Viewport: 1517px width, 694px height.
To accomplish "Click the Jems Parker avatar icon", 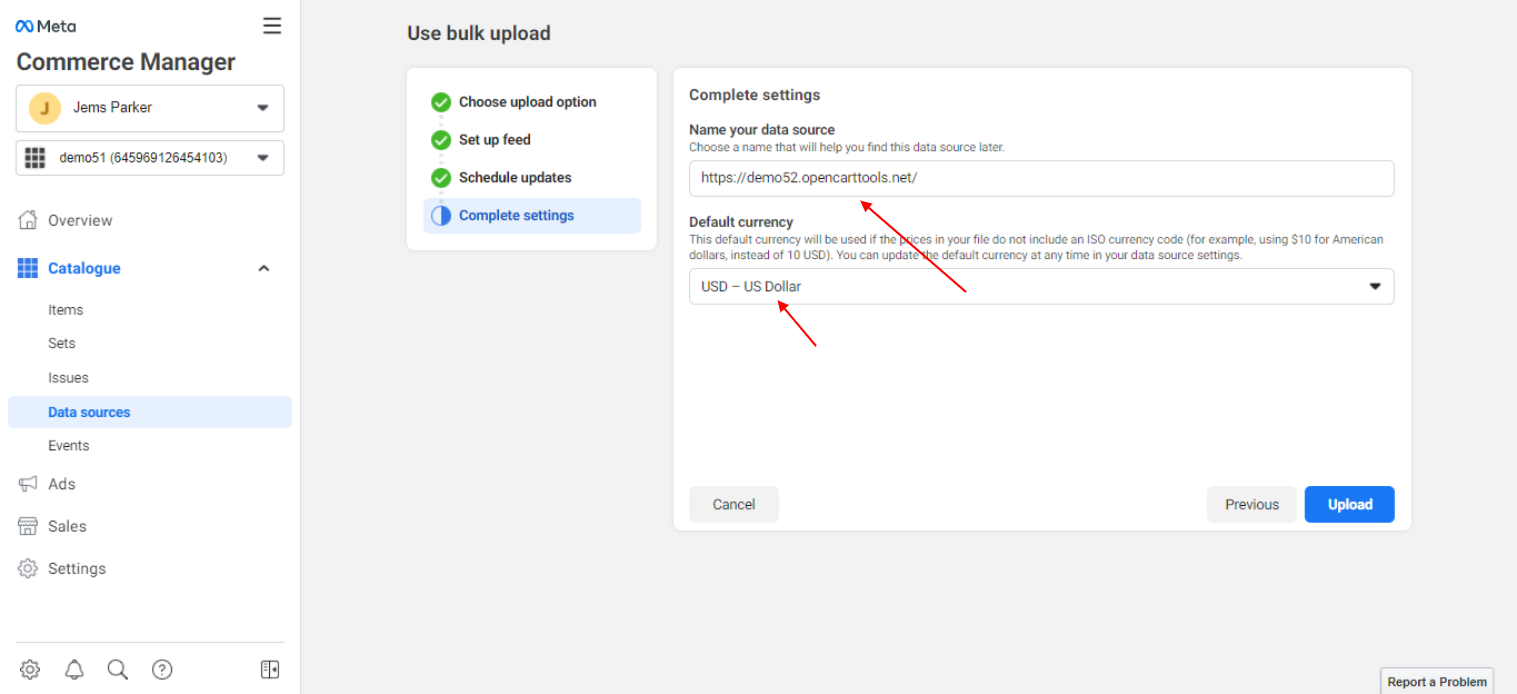I will click(x=45, y=108).
